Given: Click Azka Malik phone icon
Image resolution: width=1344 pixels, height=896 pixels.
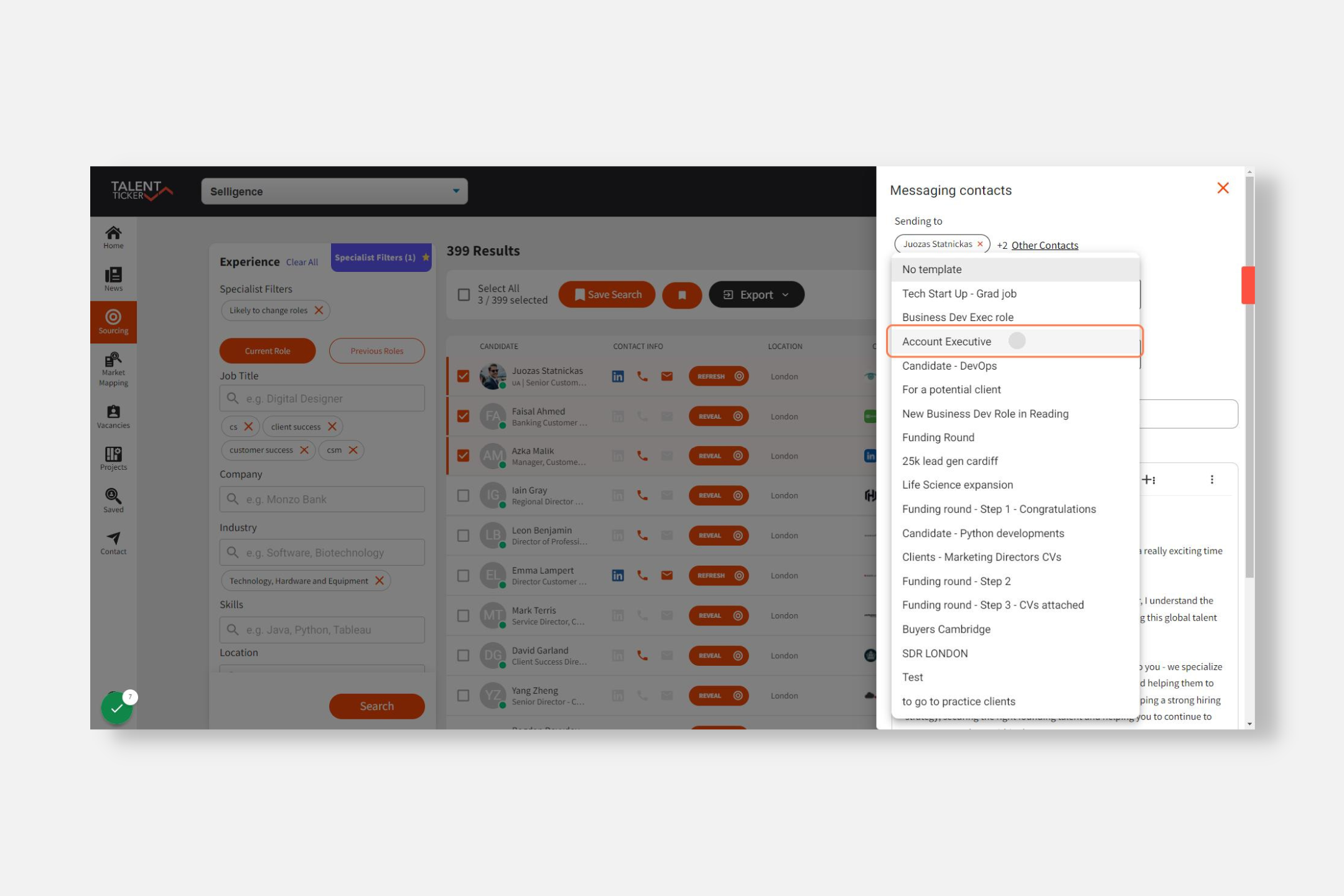Looking at the screenshot, I should [x=642, y=456].
